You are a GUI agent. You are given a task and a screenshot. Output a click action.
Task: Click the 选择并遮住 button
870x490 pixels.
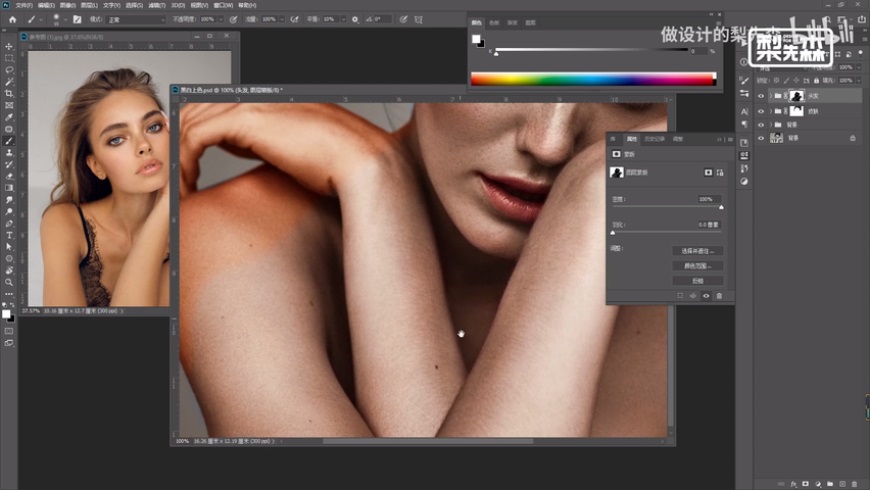click(697, 251)
